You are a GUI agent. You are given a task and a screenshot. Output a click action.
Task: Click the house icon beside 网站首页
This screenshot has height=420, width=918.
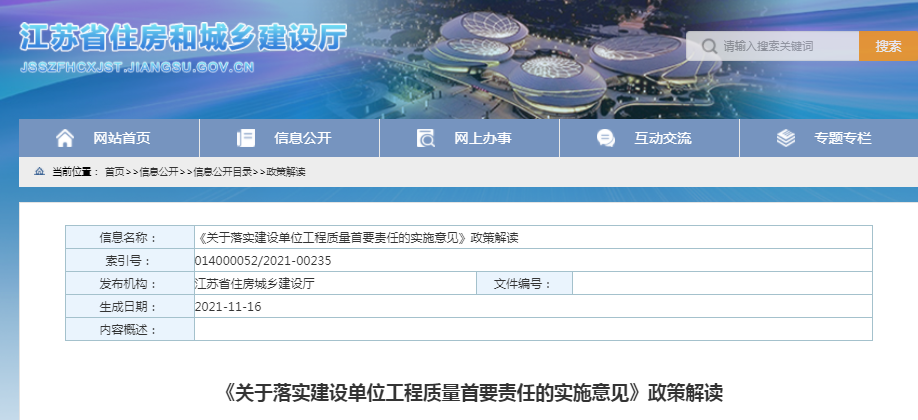(x=65, y=138)
